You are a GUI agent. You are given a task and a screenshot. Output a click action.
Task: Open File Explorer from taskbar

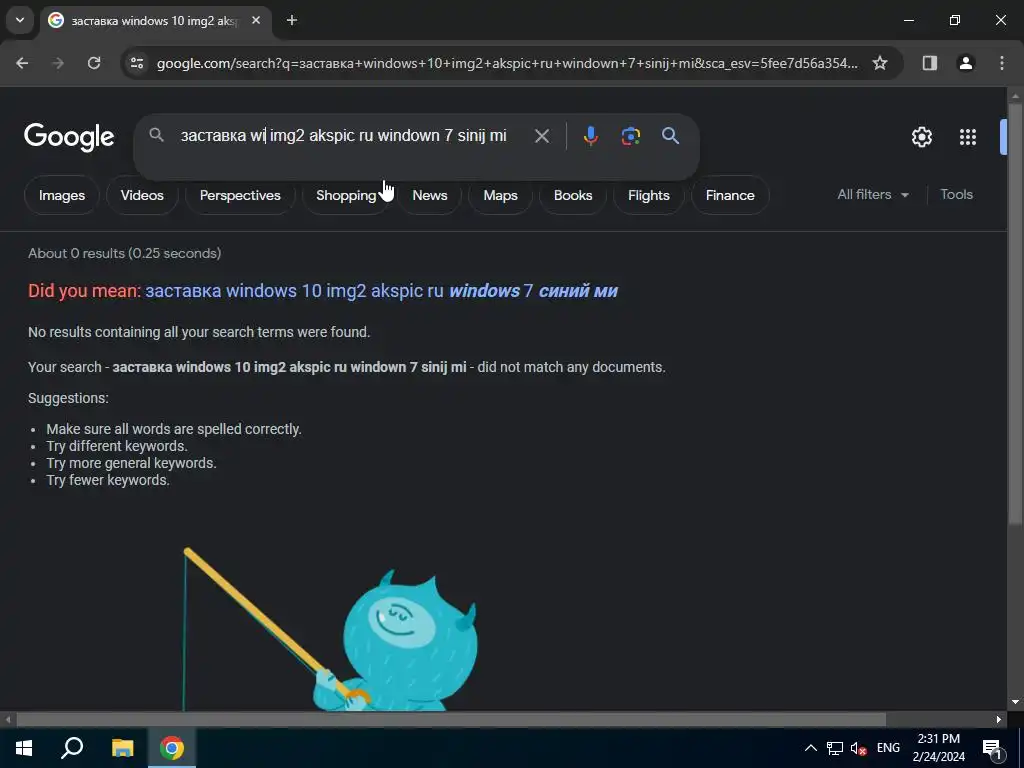[x=122, y=748]
